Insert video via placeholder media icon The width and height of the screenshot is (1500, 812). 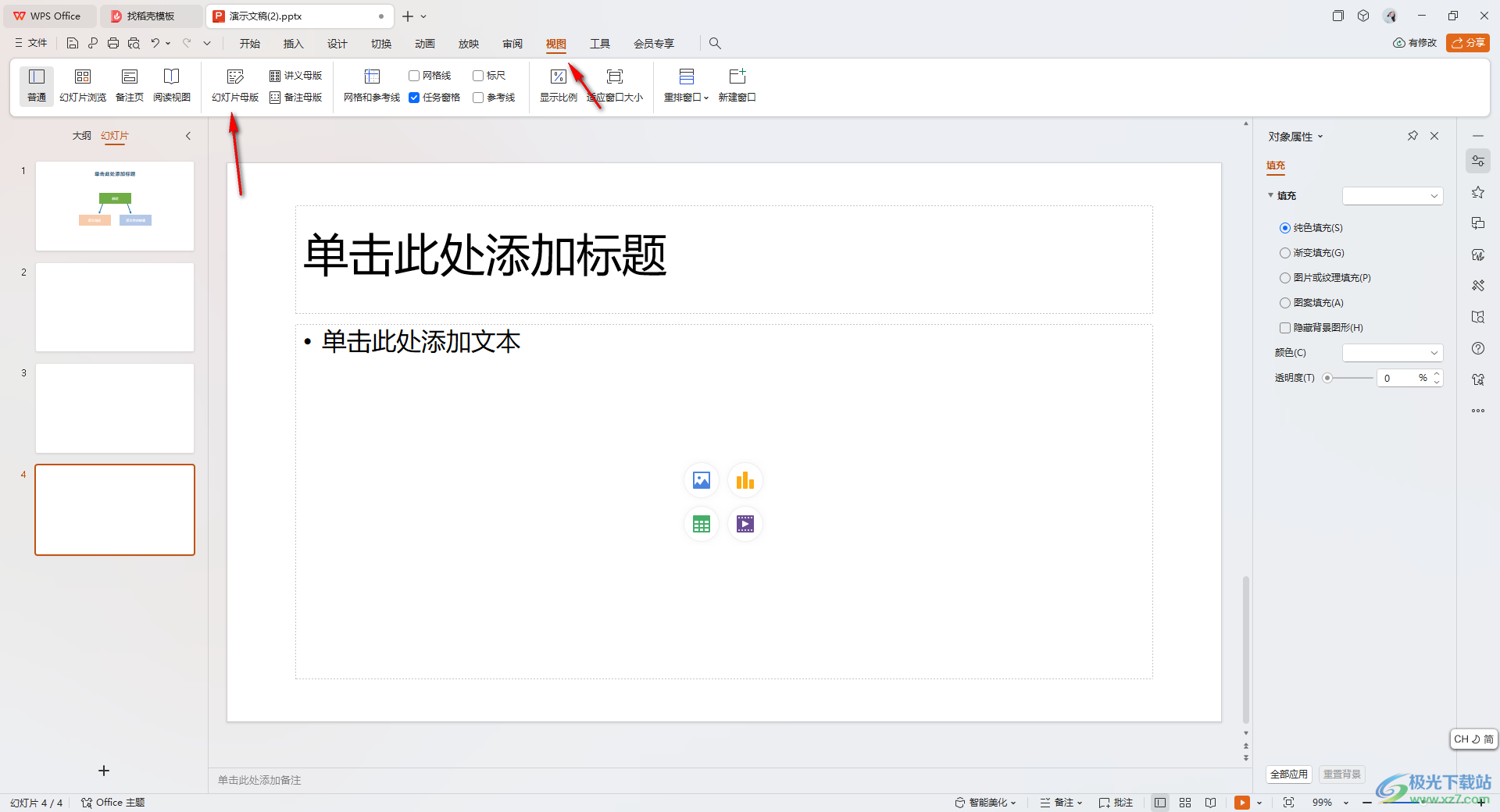745,524
